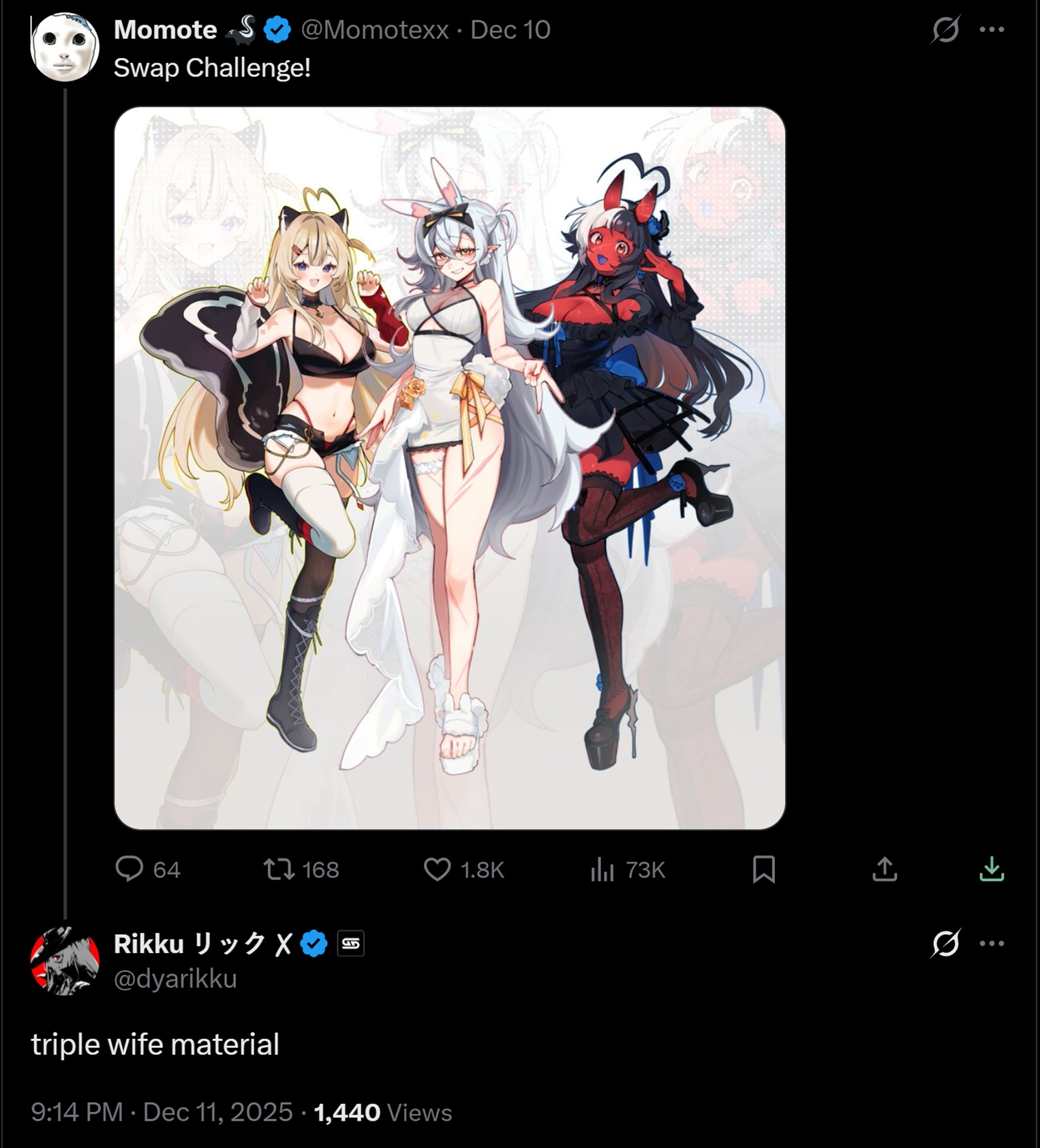Open share options for Momote's post

(885, 869)
